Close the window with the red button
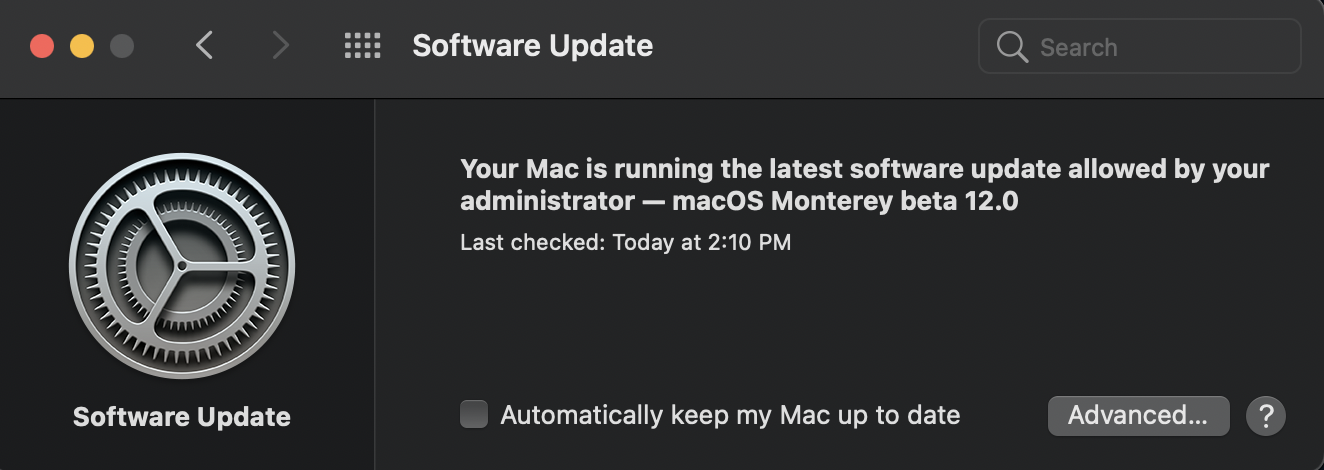Screen dimensions: 1324x470 tap(42, 46)
